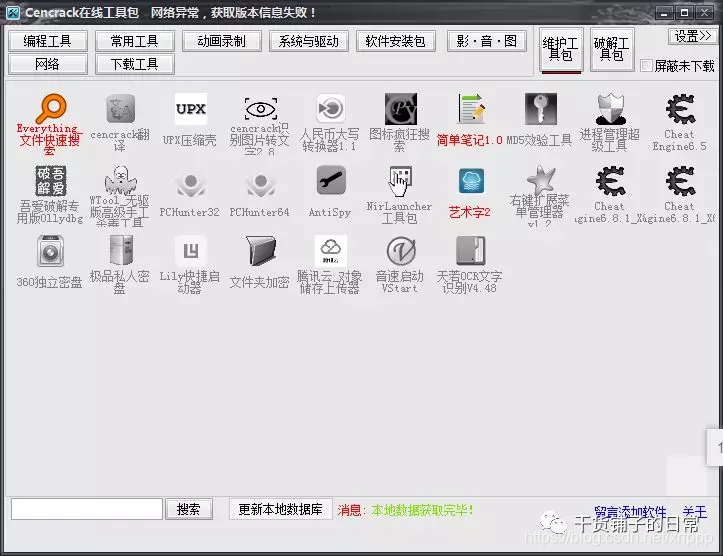Screen dimensions: 723x556
Task: Switch to 网络 category
Action: (47, 64)
